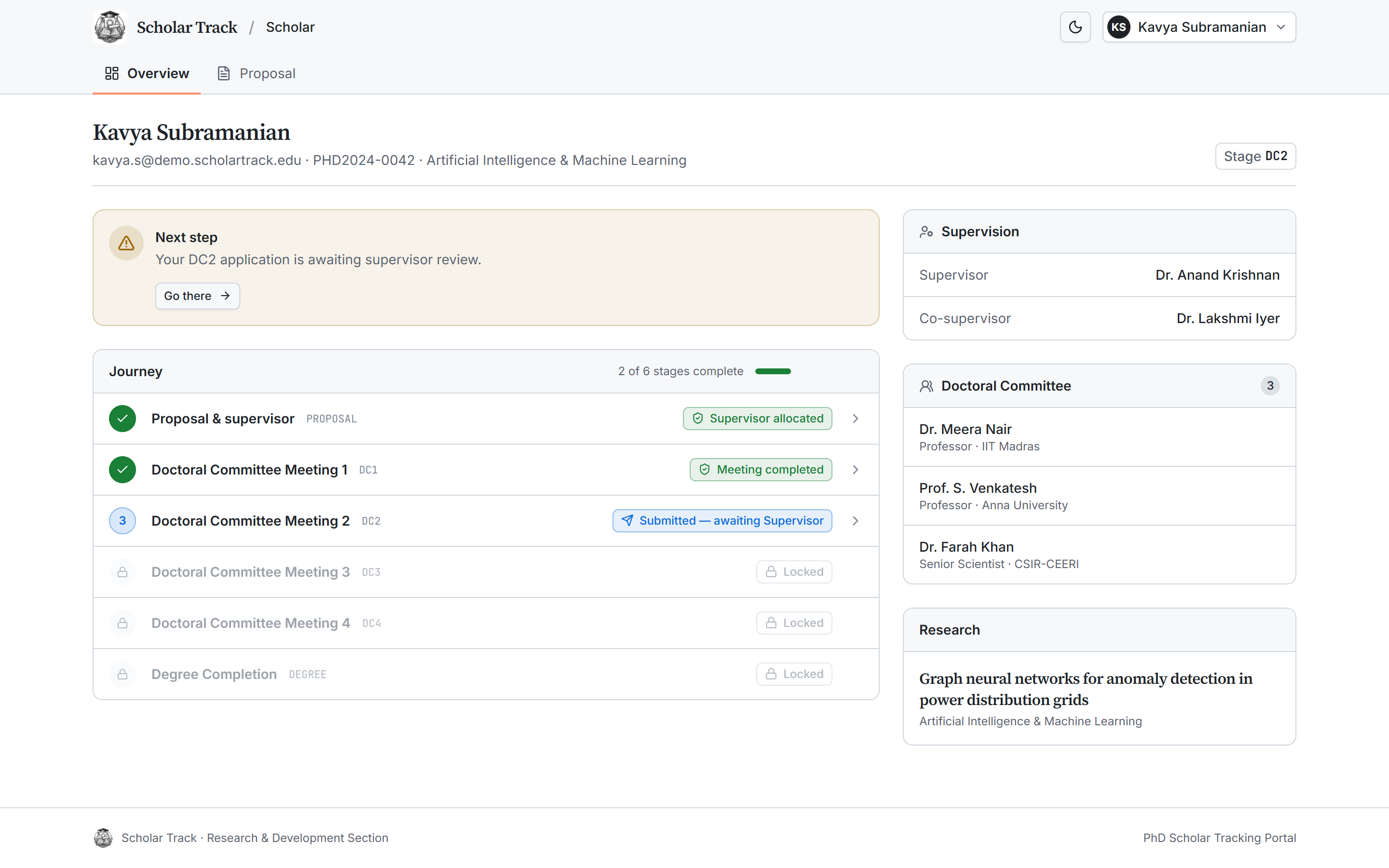
Task: Click the KS avatar badge
Action: (1118, 27)
